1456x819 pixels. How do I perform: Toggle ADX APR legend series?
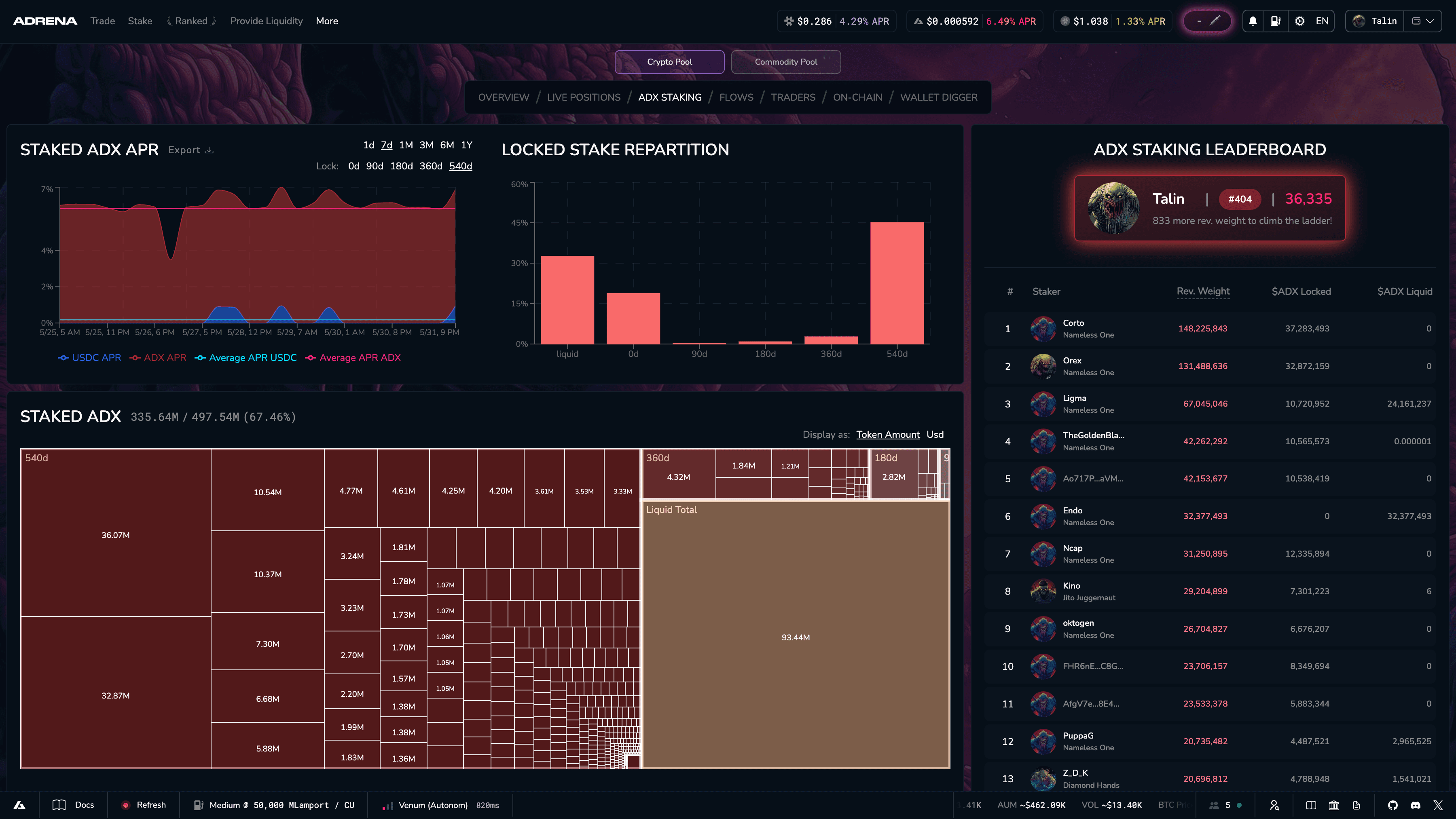tap(158, 357)
